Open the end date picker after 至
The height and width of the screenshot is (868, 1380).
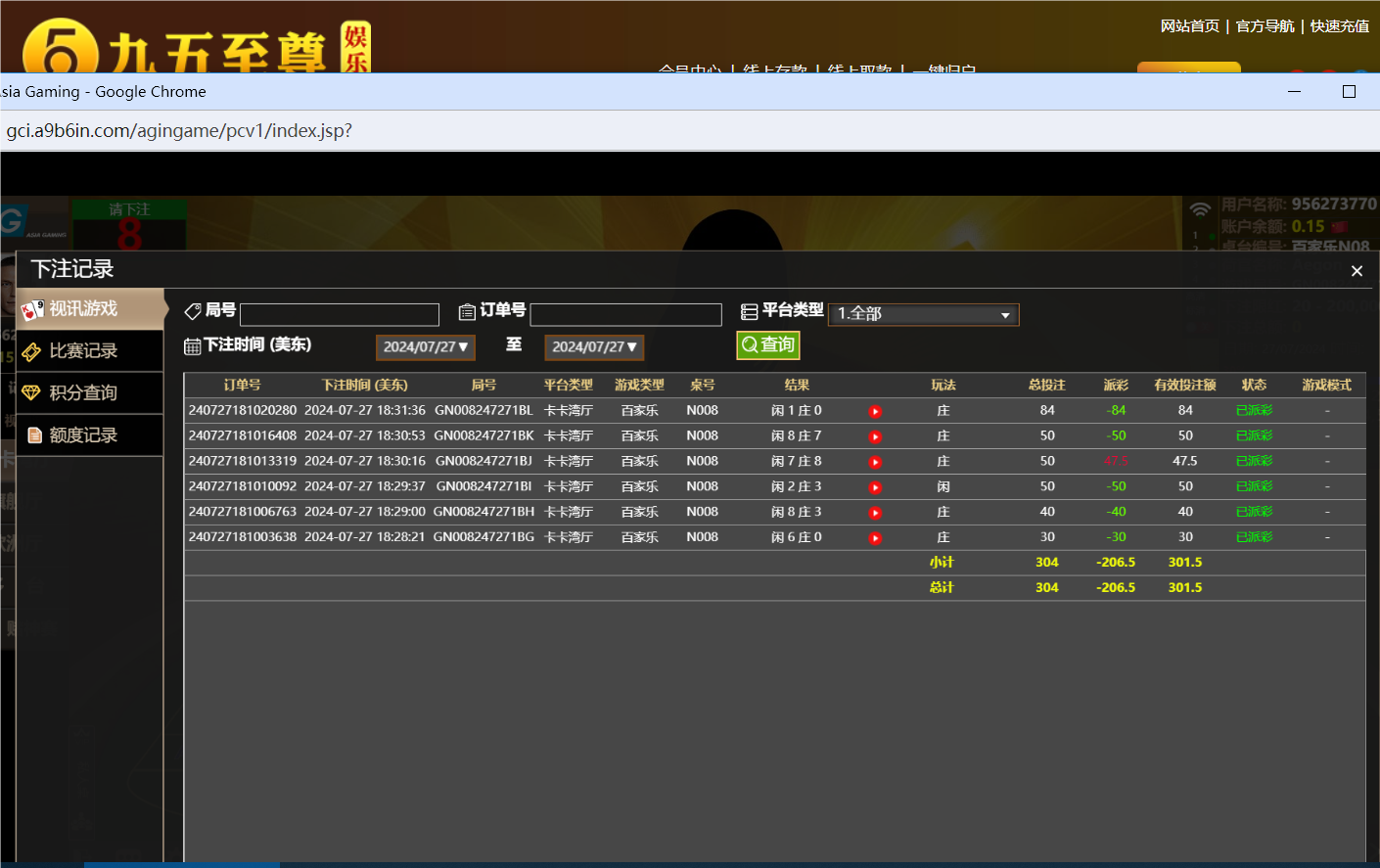pyautogui.click(x=594, y=347)
